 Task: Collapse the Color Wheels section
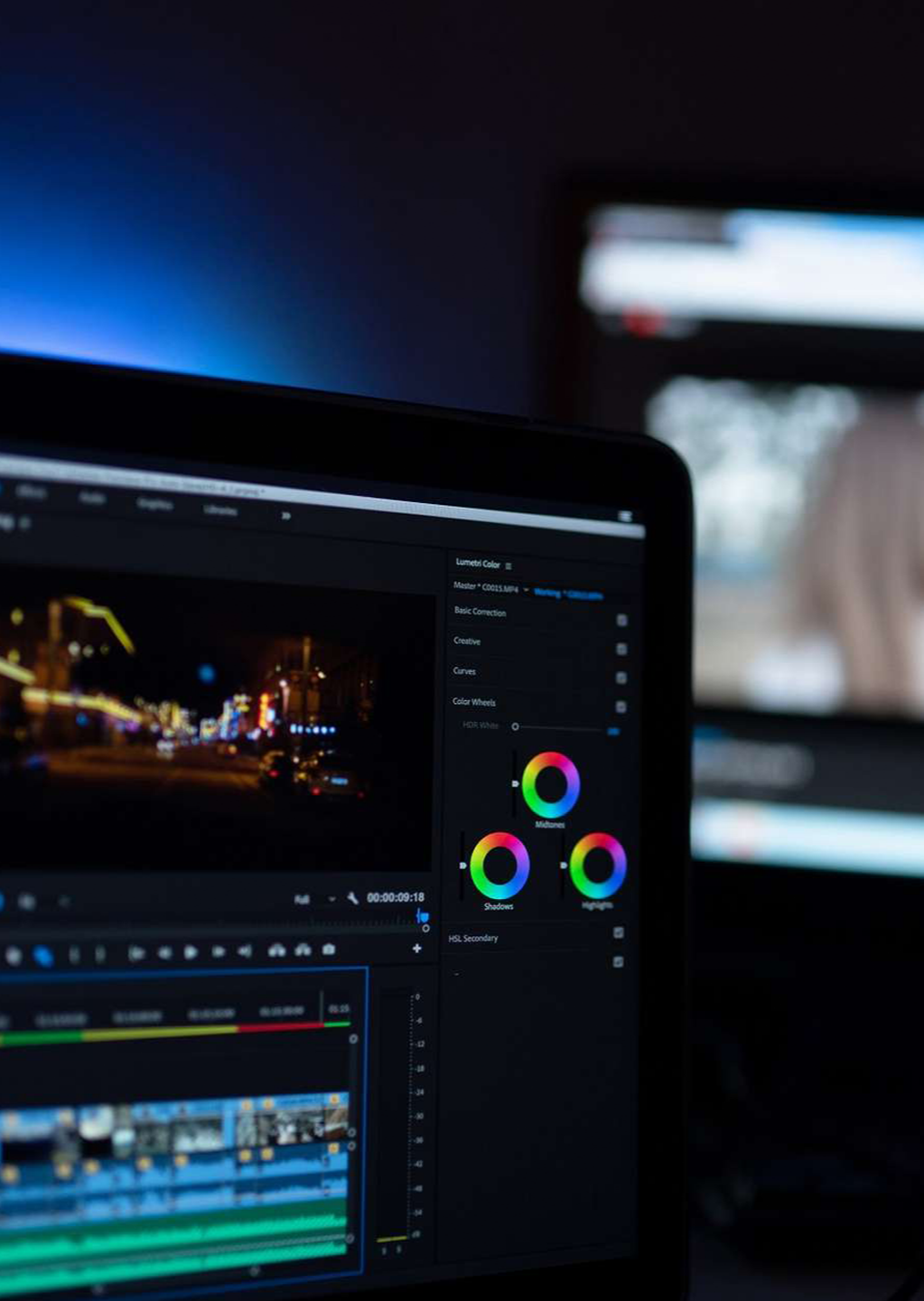click(x=474, y=701)
